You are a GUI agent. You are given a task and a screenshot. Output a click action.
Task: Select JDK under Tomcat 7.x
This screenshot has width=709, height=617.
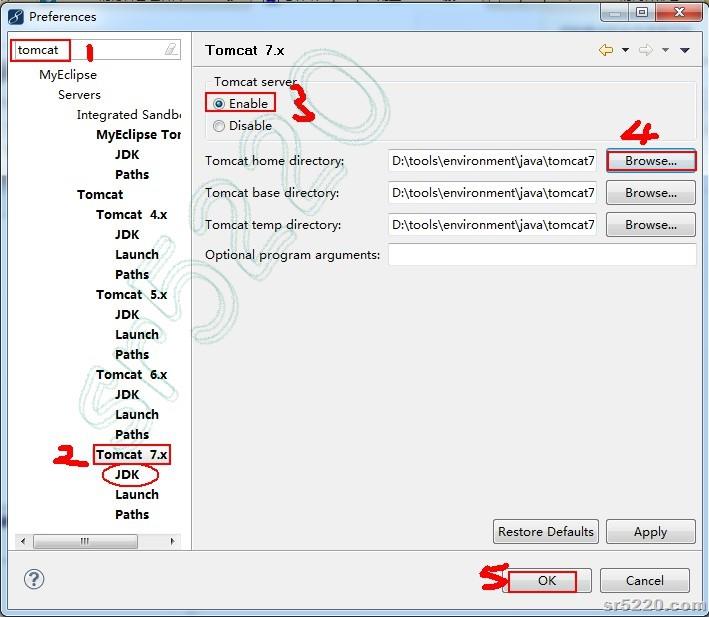point(127,475)
